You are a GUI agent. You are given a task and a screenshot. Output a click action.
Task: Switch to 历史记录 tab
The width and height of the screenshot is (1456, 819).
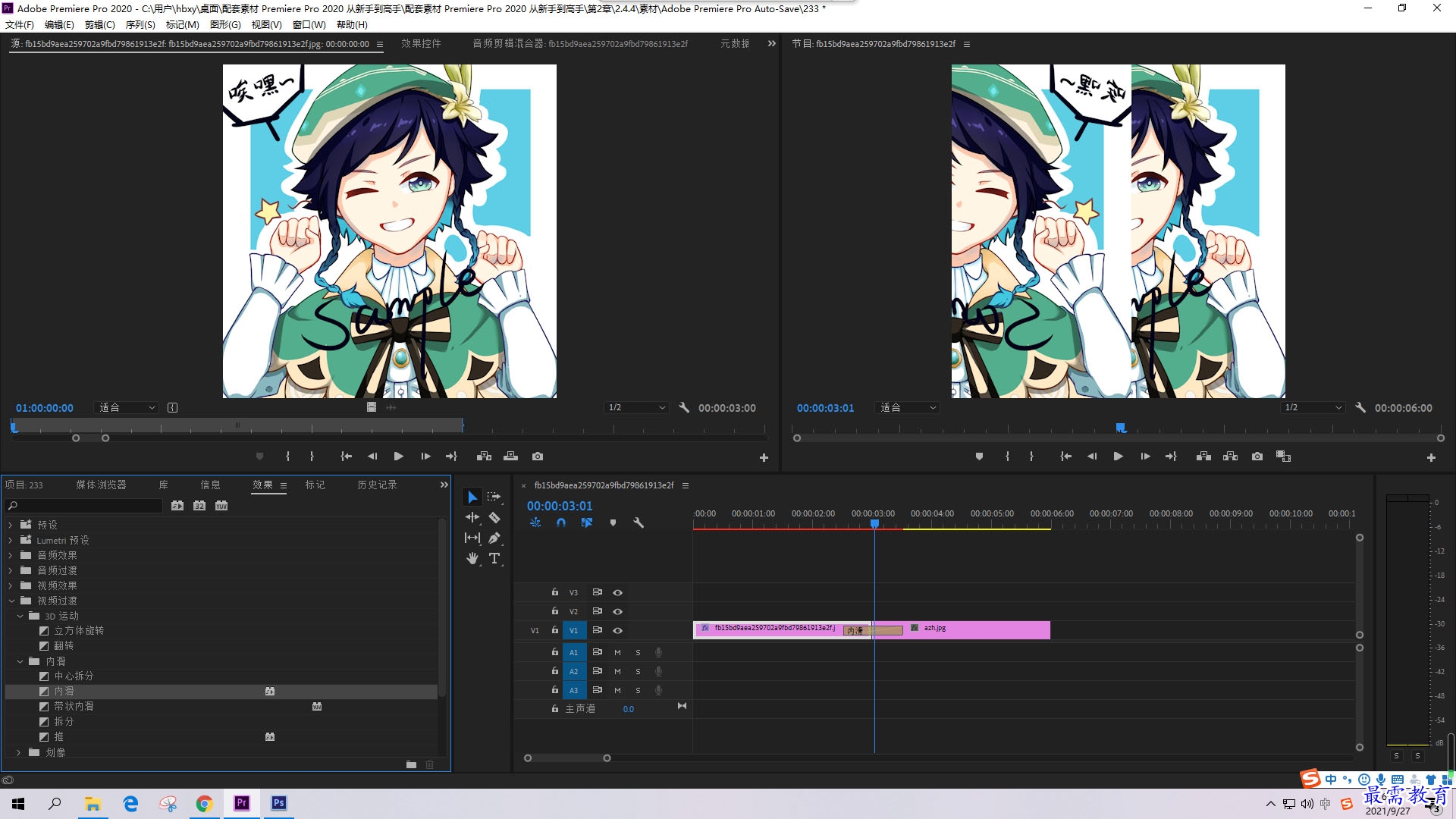pos(377,485)
